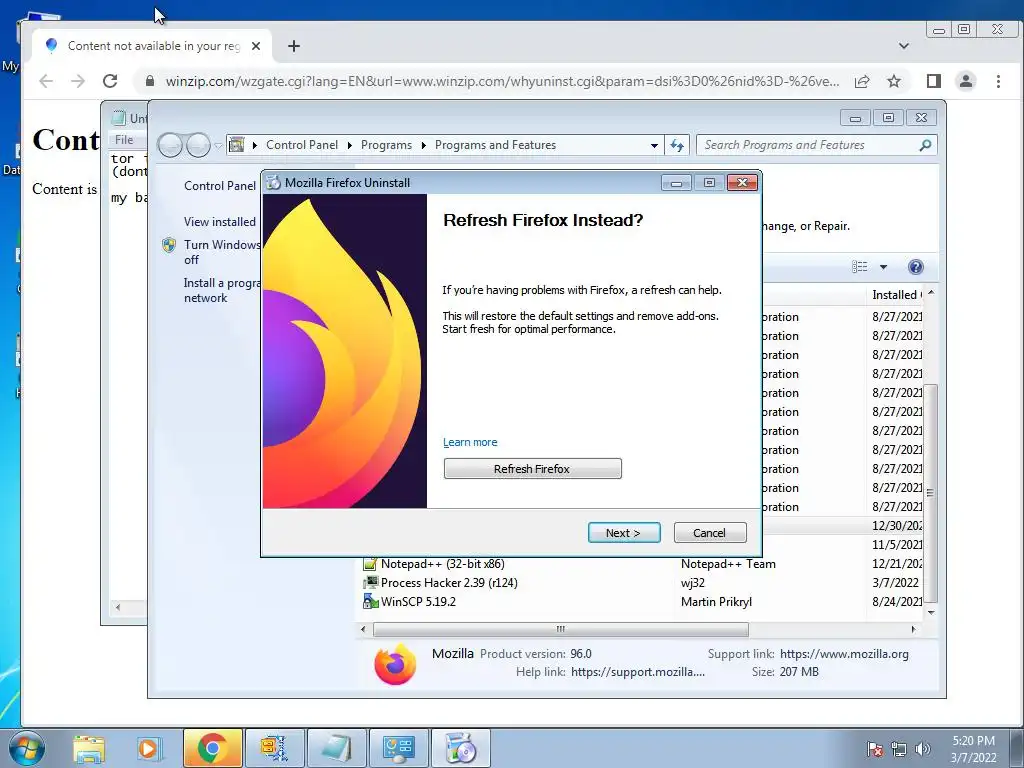Screen dimensions: 1024x768
Task: View site lock information icon
Action: tap(150, 81)
